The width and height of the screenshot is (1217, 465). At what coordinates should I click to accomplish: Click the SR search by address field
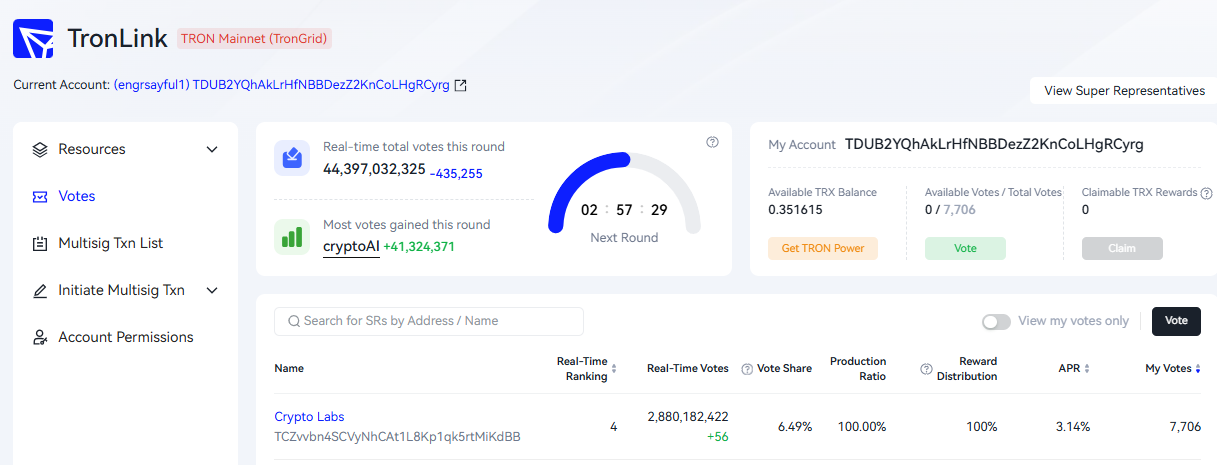[x=429, y=321]
